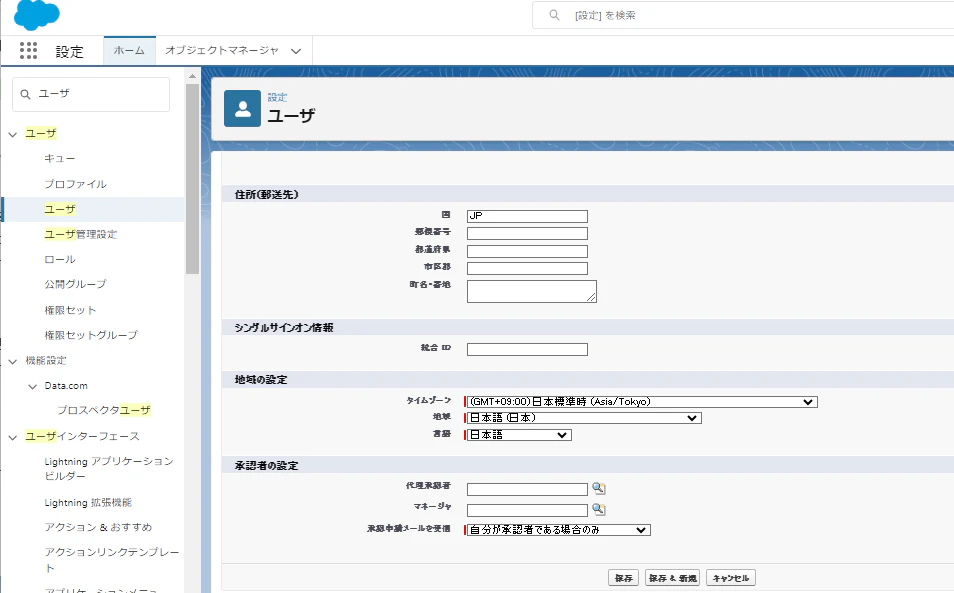
Task: Open ロール in the sidebar
Action: point(60,259)
